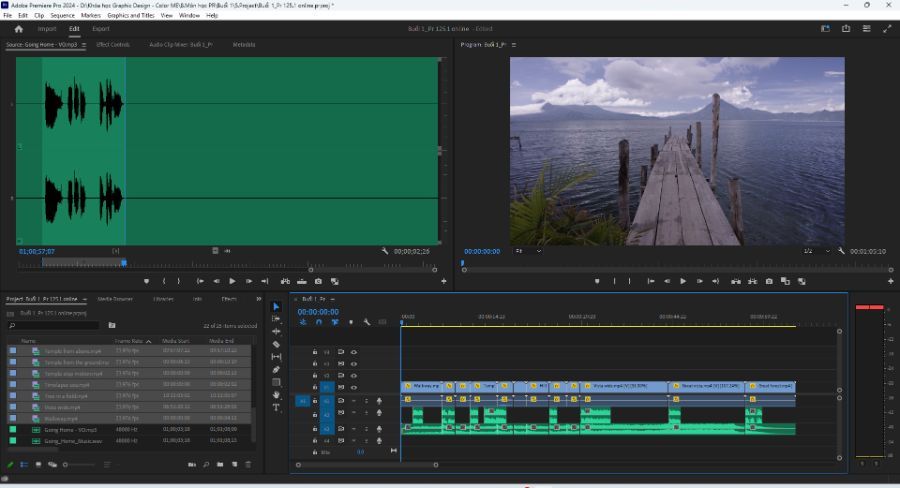Image resolution: width=900 pixels, height=488 pixels.
Task: Open Program button editor plus
Action: tap(891, 281)
